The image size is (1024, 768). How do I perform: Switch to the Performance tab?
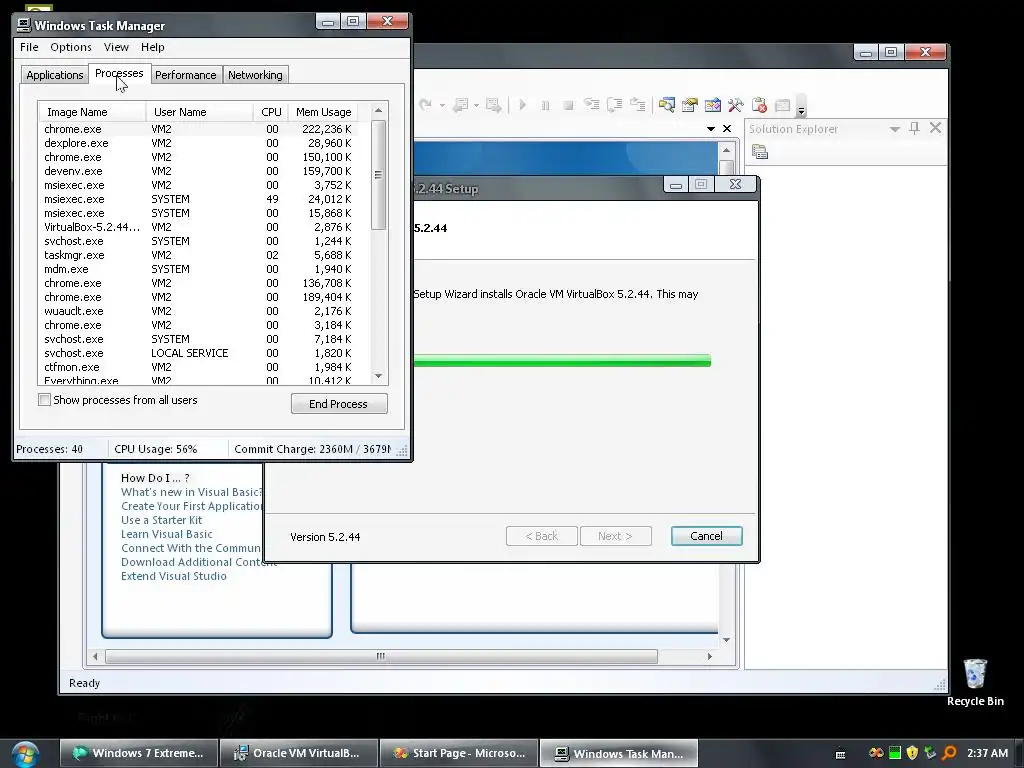pyautogui.click(x=185, y=75)
